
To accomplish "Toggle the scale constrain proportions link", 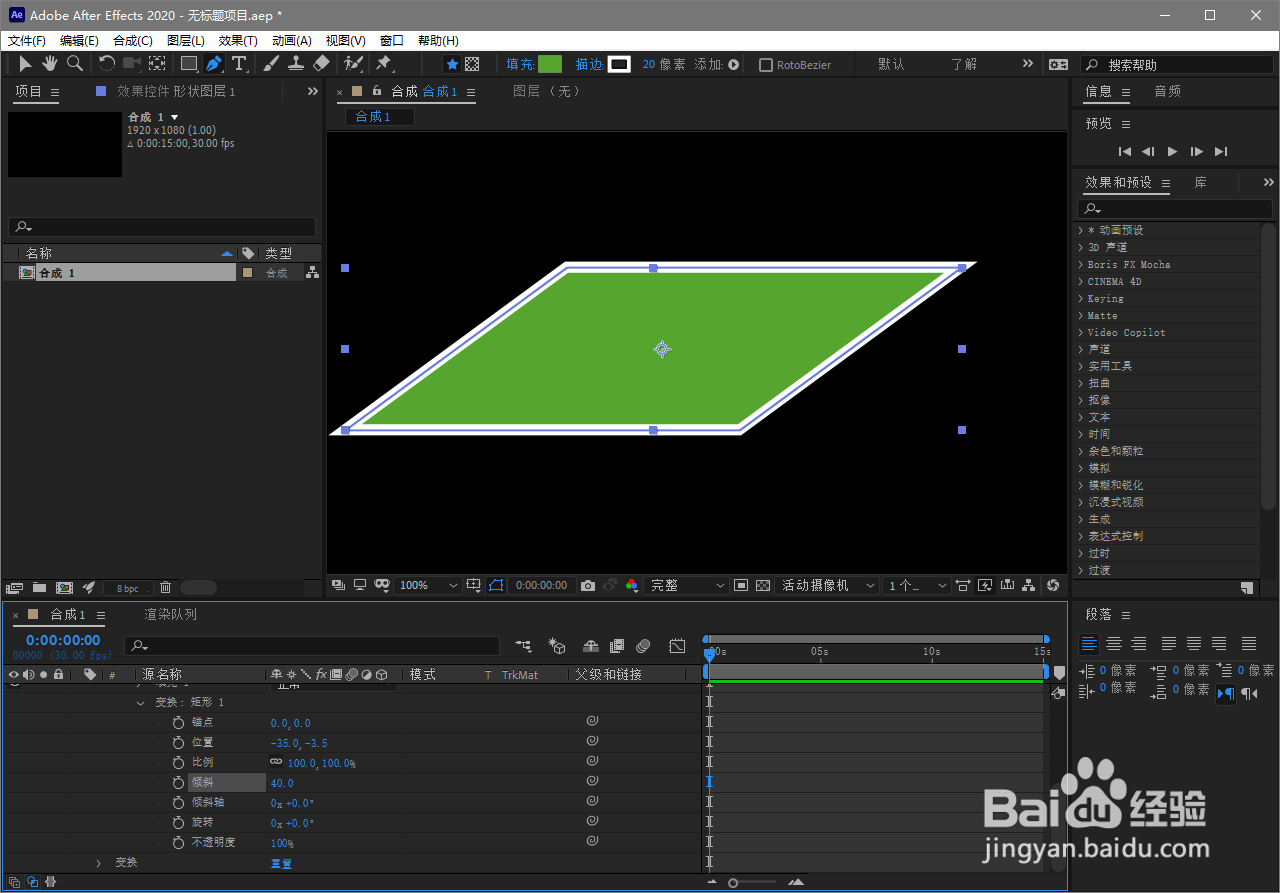I will (x=276, y=762).
